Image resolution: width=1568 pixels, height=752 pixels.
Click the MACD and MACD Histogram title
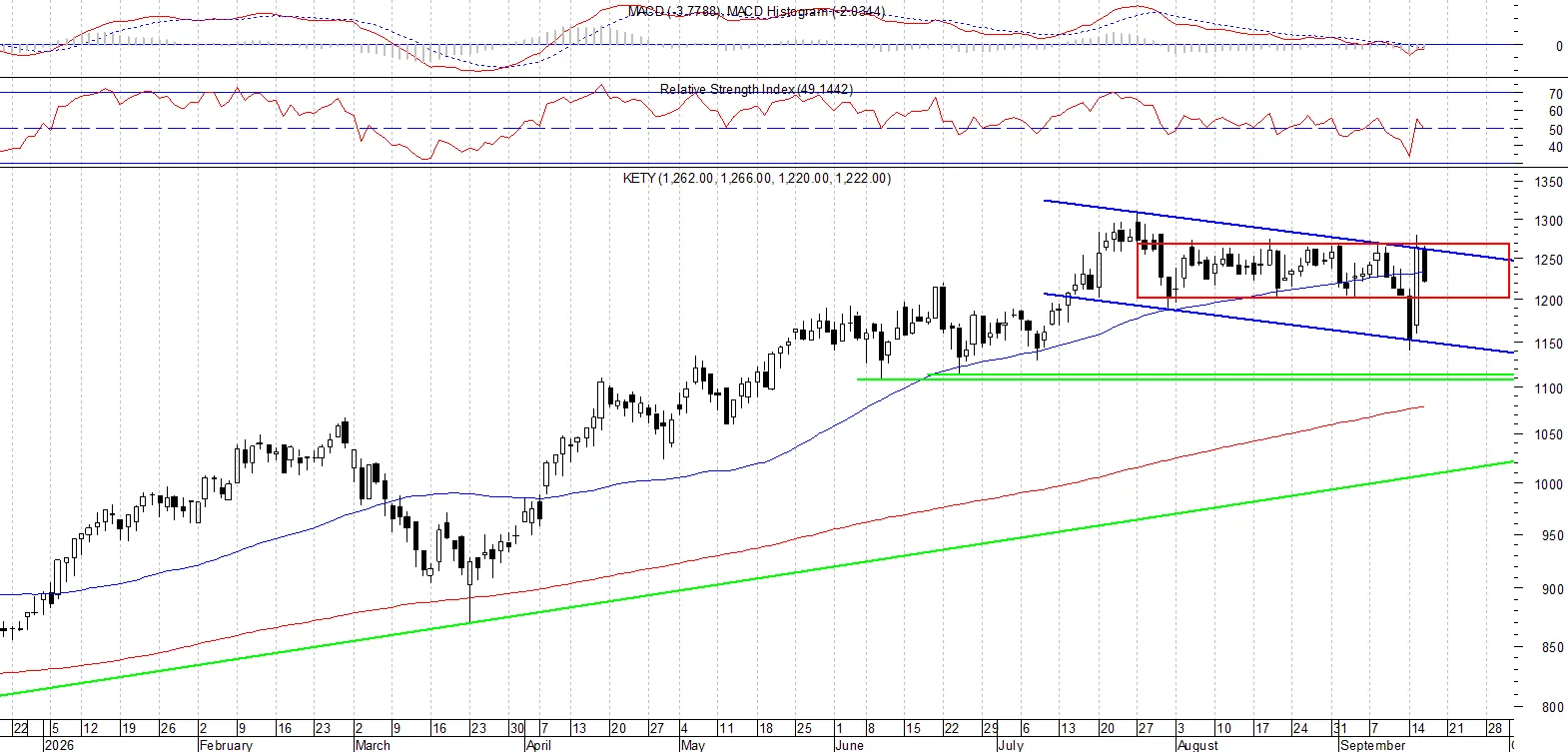tap(756, 11)
